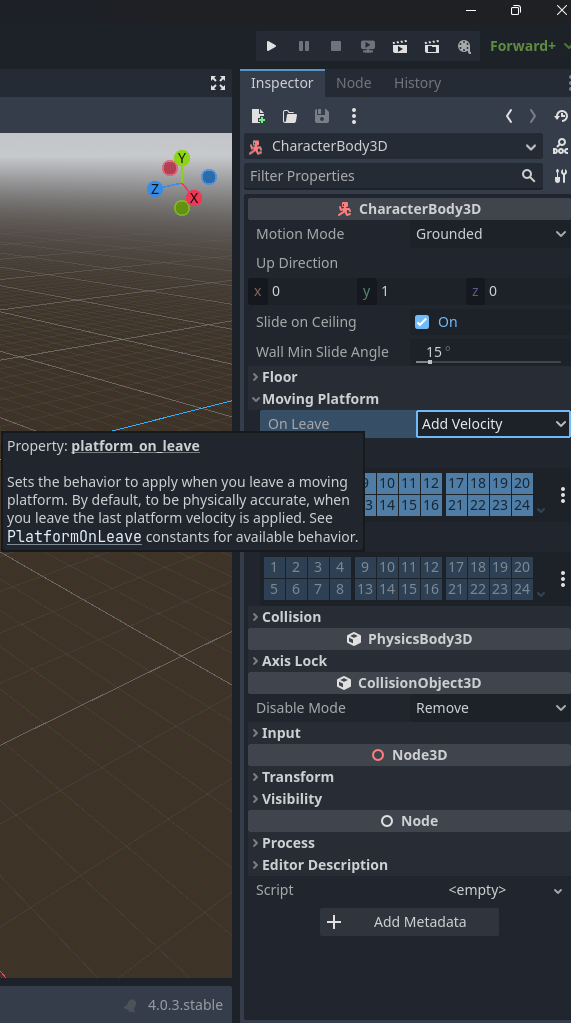
Task: Click the red X axis gizmo handle
Action: (193, 198)
